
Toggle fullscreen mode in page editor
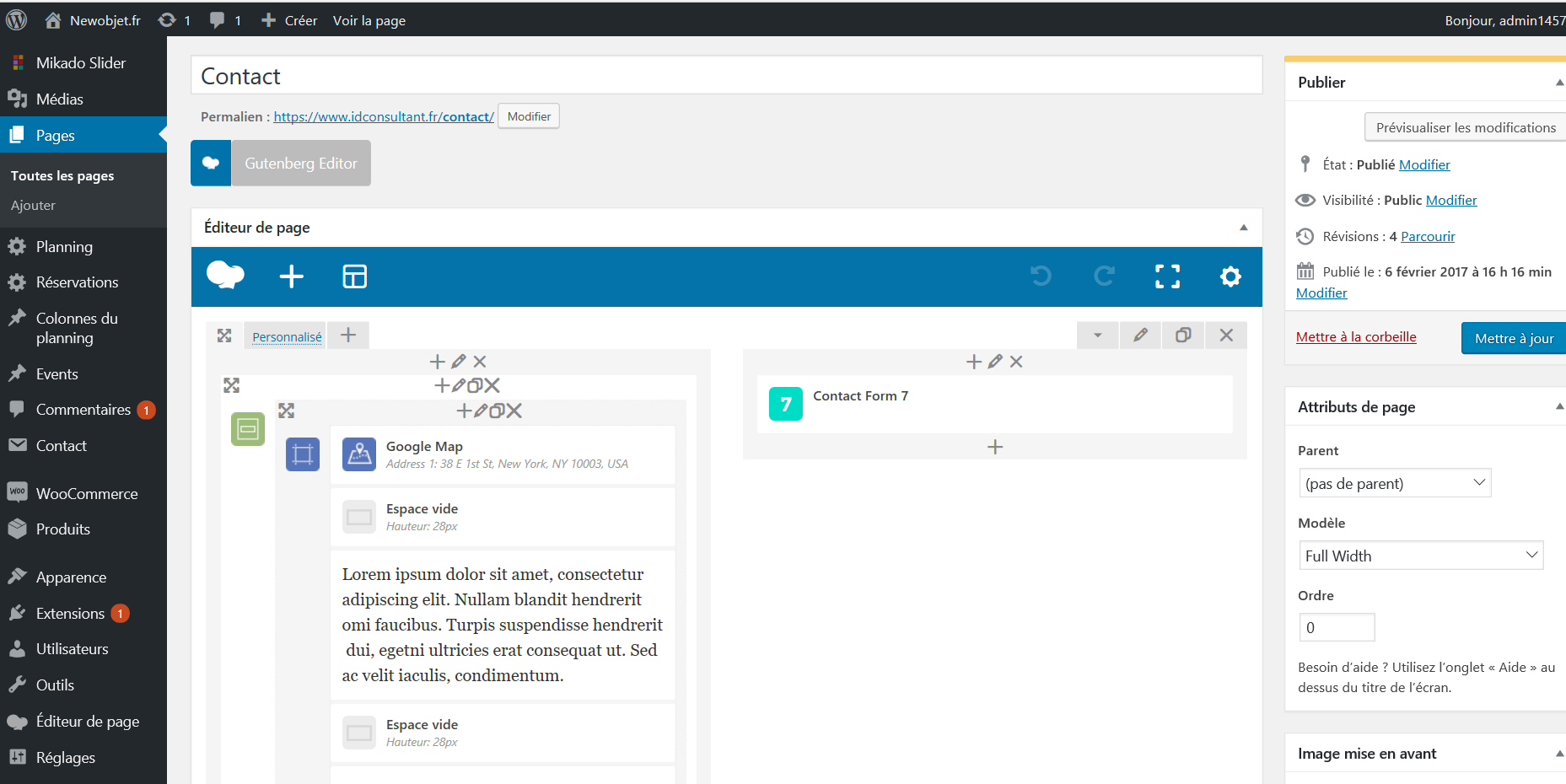(1167, 277)
